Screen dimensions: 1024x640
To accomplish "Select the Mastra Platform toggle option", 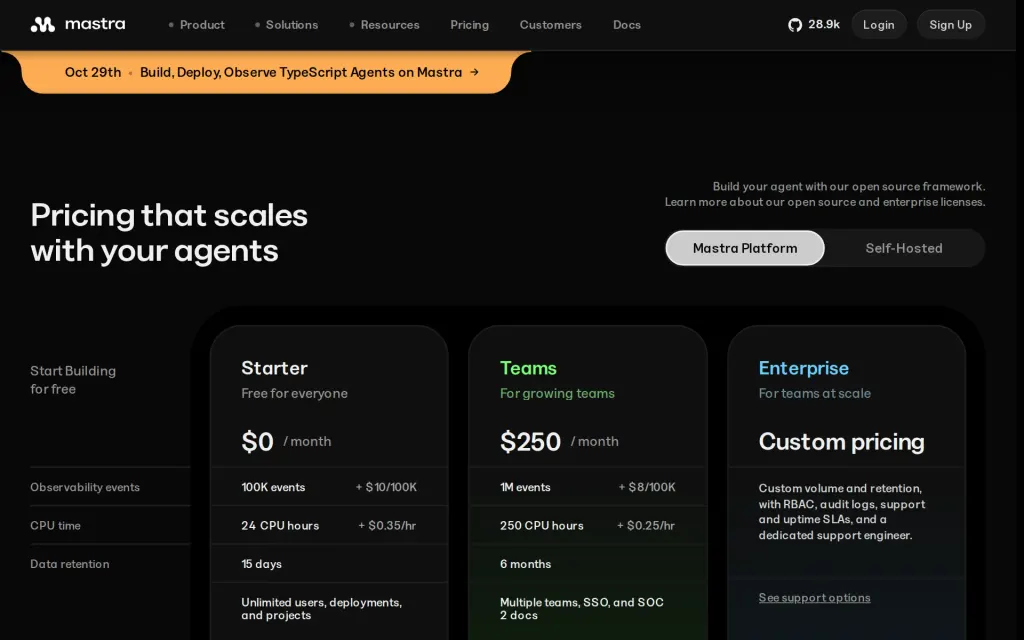I will (745, 248).
